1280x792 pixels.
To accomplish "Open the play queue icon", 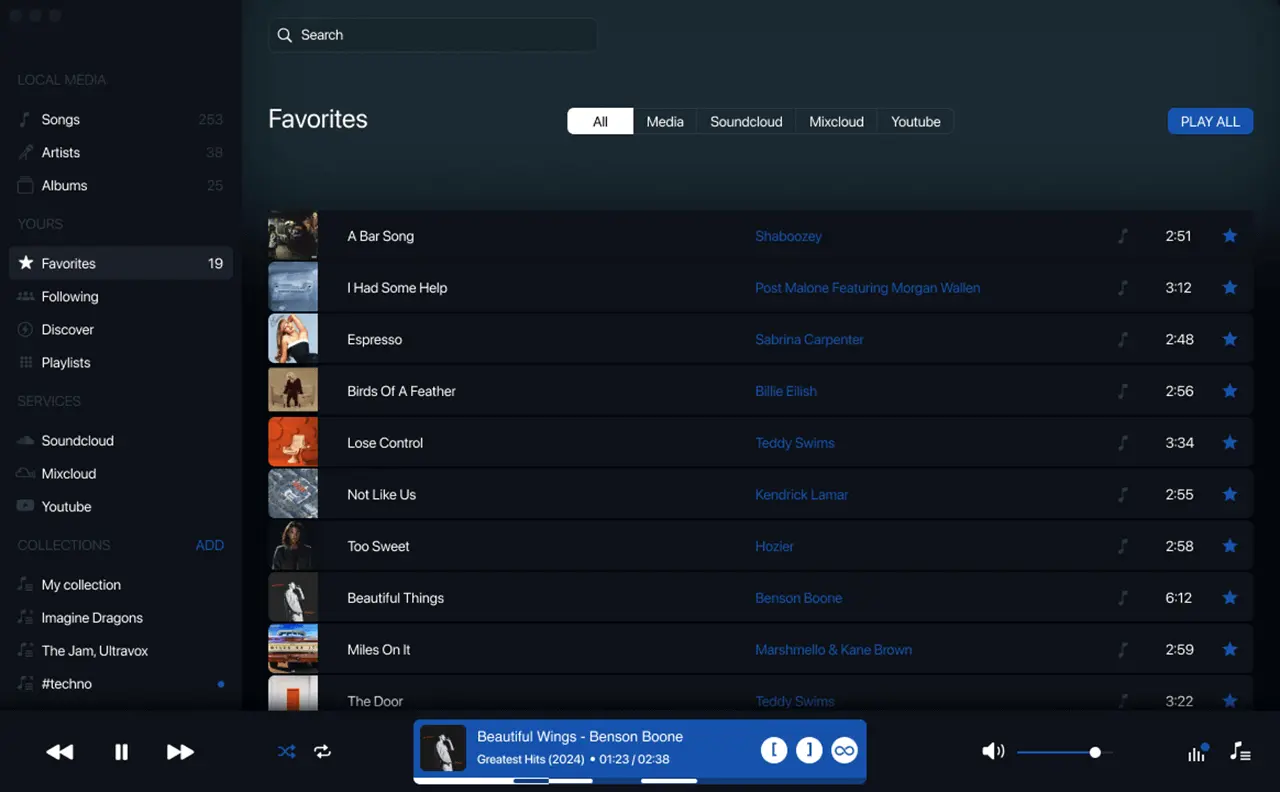I will [1240, 752].
